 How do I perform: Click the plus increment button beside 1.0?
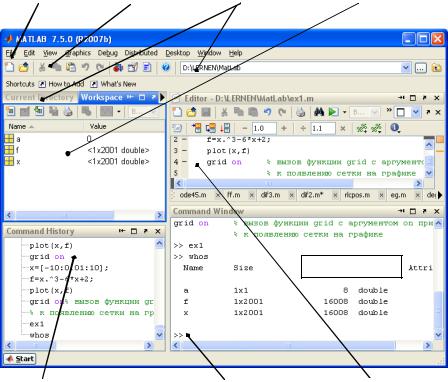pyautogui.click(x=284, y=128)
